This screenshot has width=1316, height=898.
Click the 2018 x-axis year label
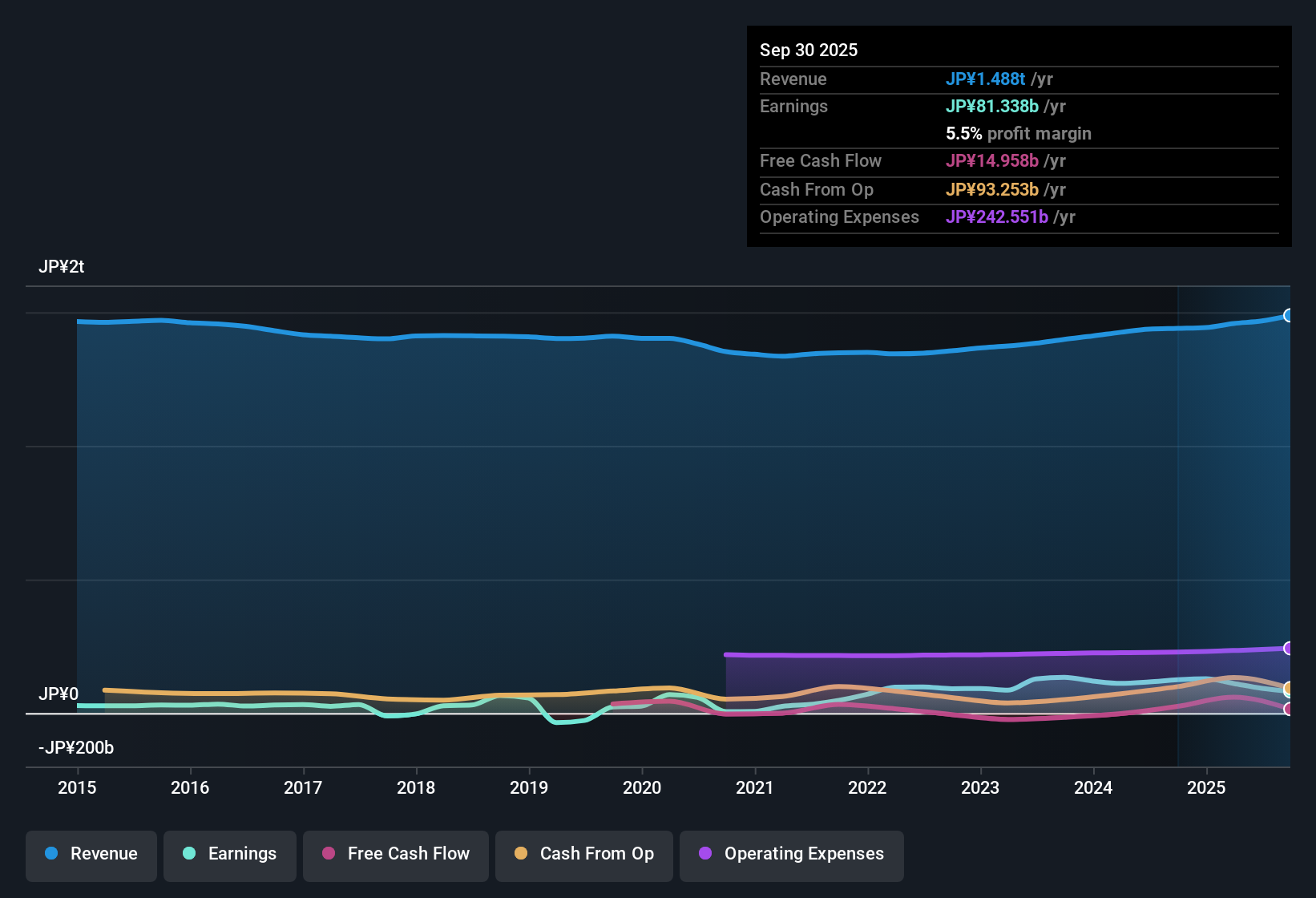click(x=416, y=787)
